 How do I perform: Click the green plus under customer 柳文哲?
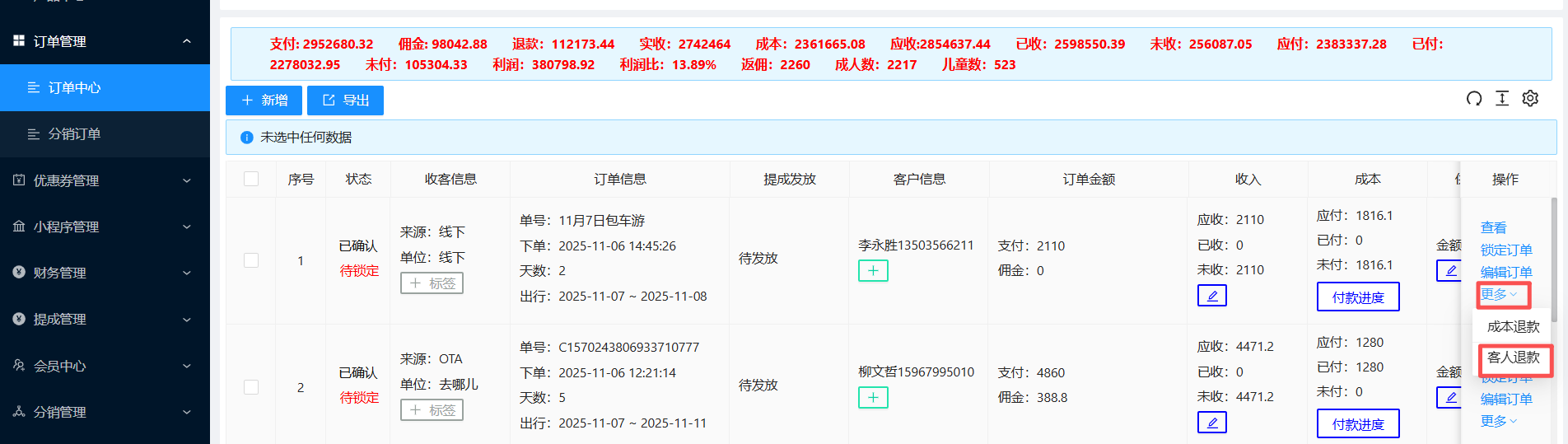[873, 398]
